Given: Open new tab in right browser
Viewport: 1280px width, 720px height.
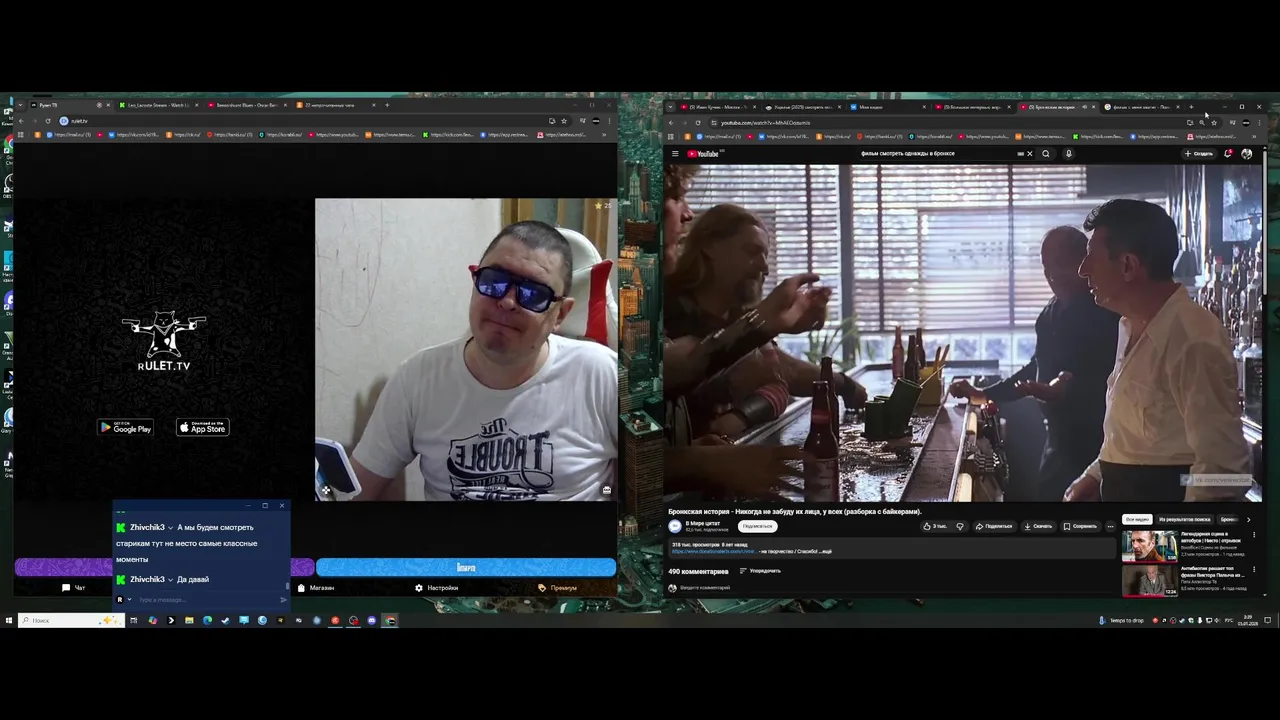Looking at the screenshot, I should (1191, 107).
